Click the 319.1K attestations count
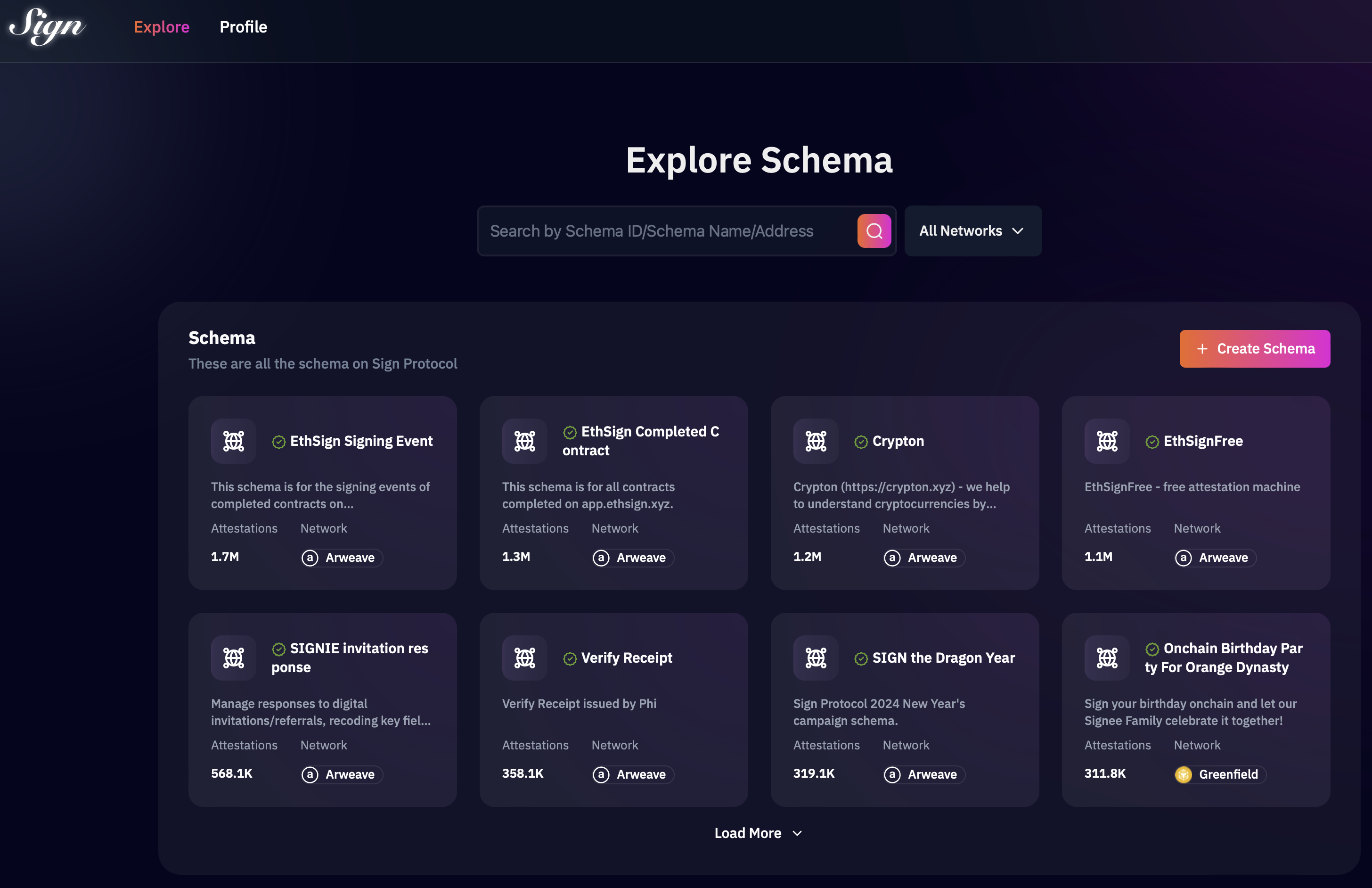The width and height of the screenshot is (1372, 888). pyautogui.click(x=814, y=773)
